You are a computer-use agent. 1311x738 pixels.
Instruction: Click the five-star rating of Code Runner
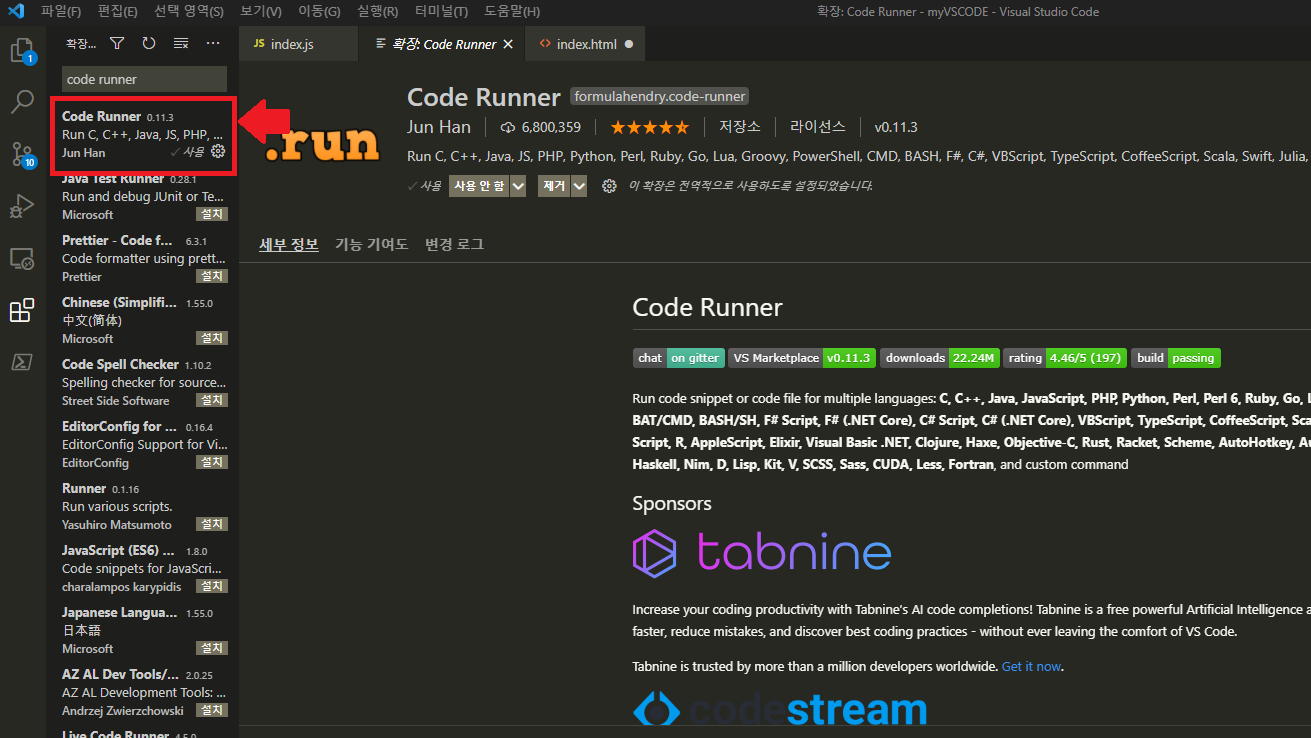(650, 127)
